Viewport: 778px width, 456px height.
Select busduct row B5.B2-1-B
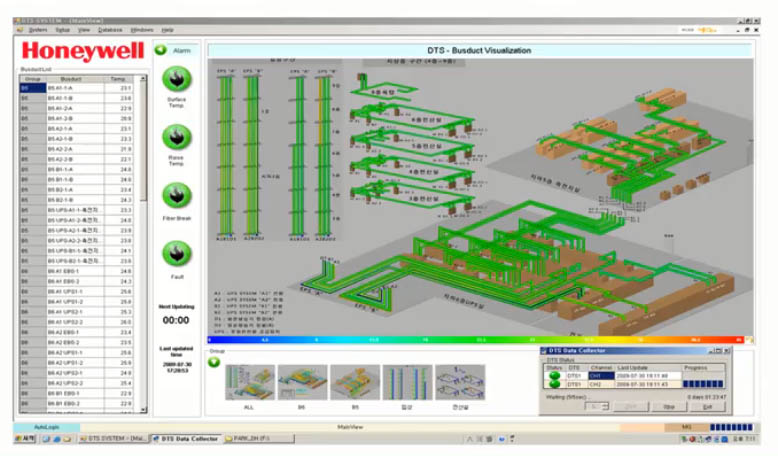tap(76, 200)
